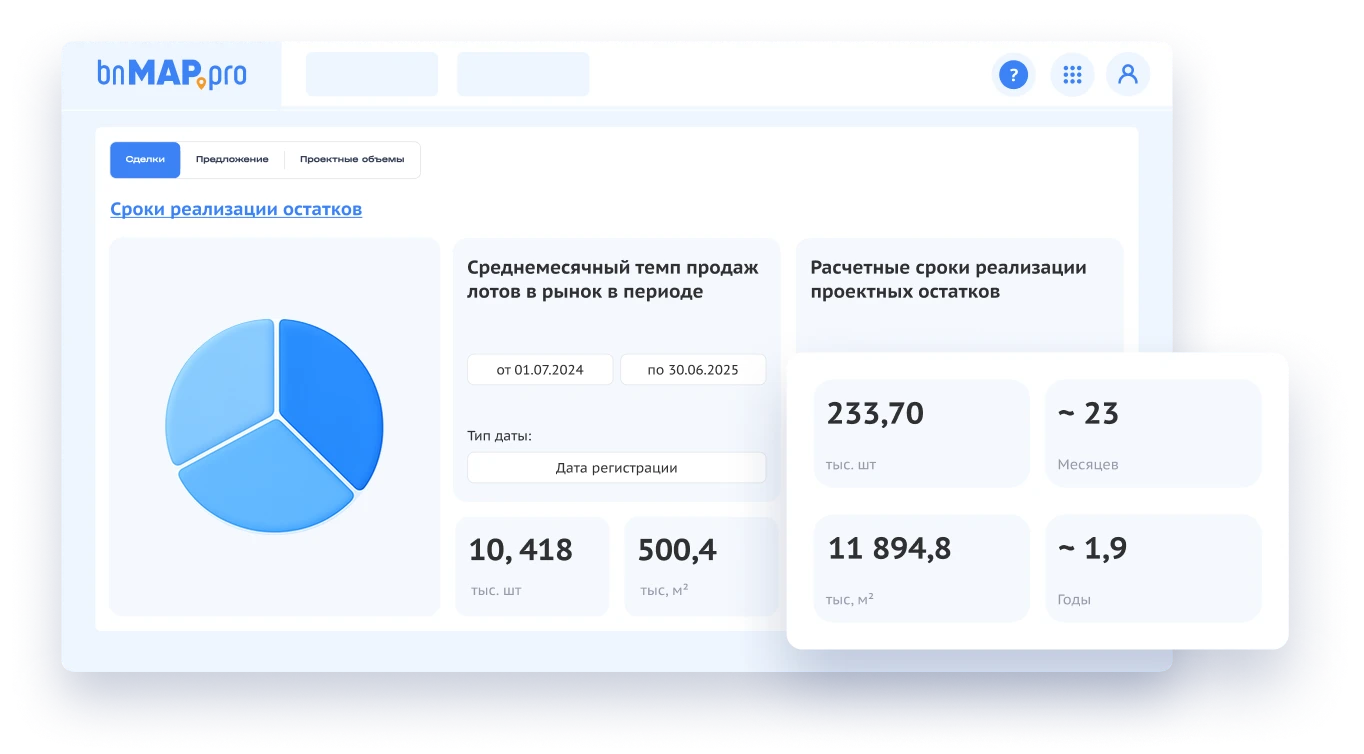Image resolution: width=1364 pixels, height=754 pixels.
Task: Click the apps grid icon in the header
Action: click(x=1071, y=74)
